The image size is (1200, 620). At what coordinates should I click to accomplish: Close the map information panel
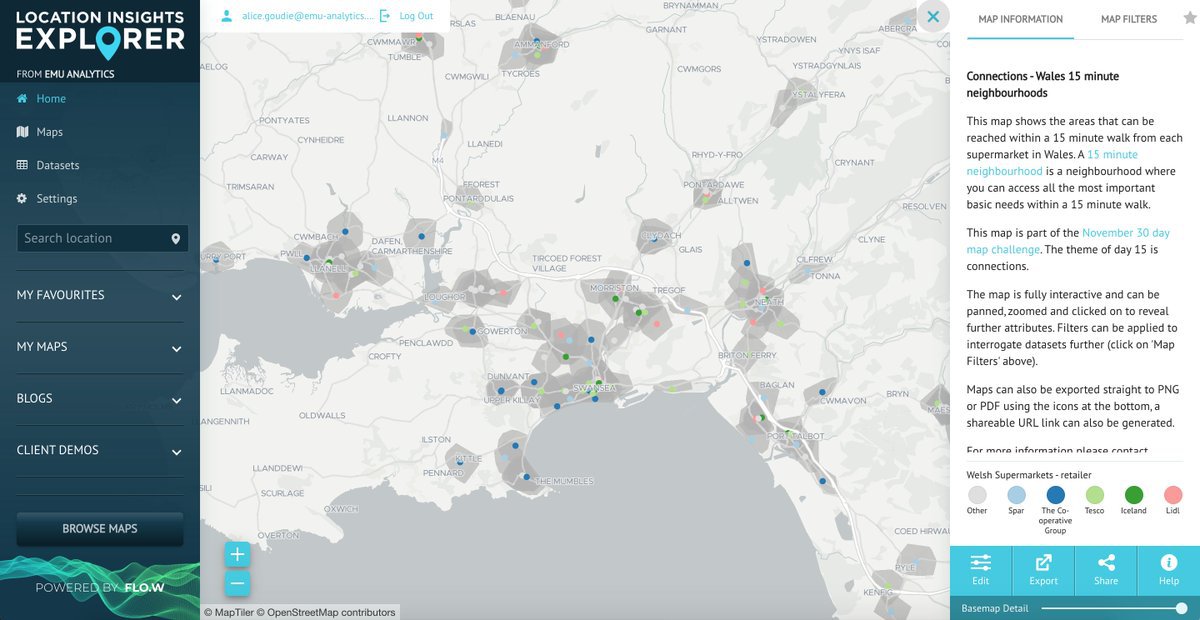coord(933,17)
